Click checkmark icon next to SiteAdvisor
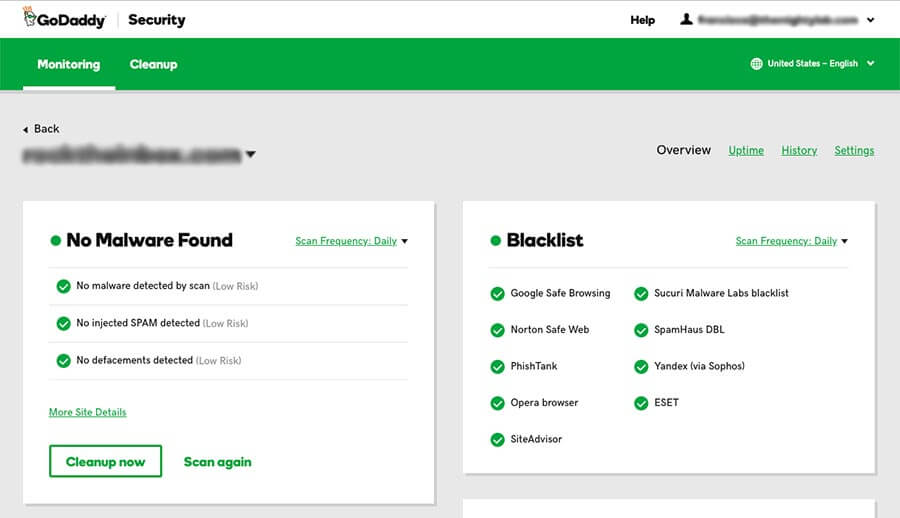The height and width of the screenshot is (518, 900). (x=498, y=440)
